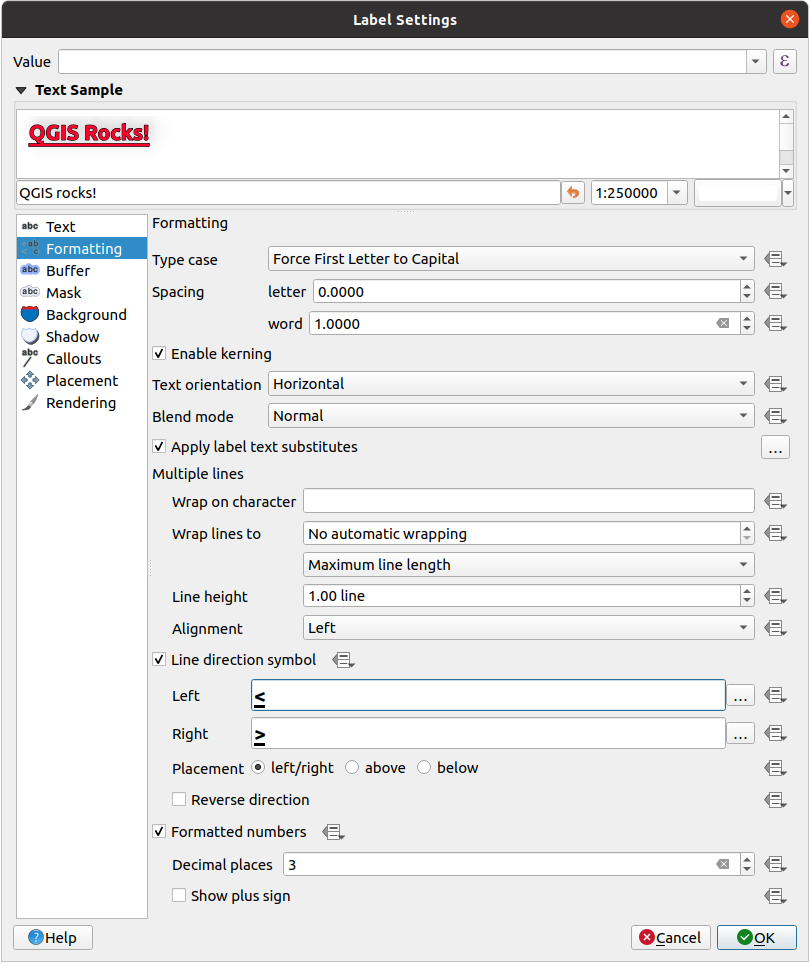The image size is (810, 964).
Task: Clear the word spacing value
Action: [x=723, y=324]
